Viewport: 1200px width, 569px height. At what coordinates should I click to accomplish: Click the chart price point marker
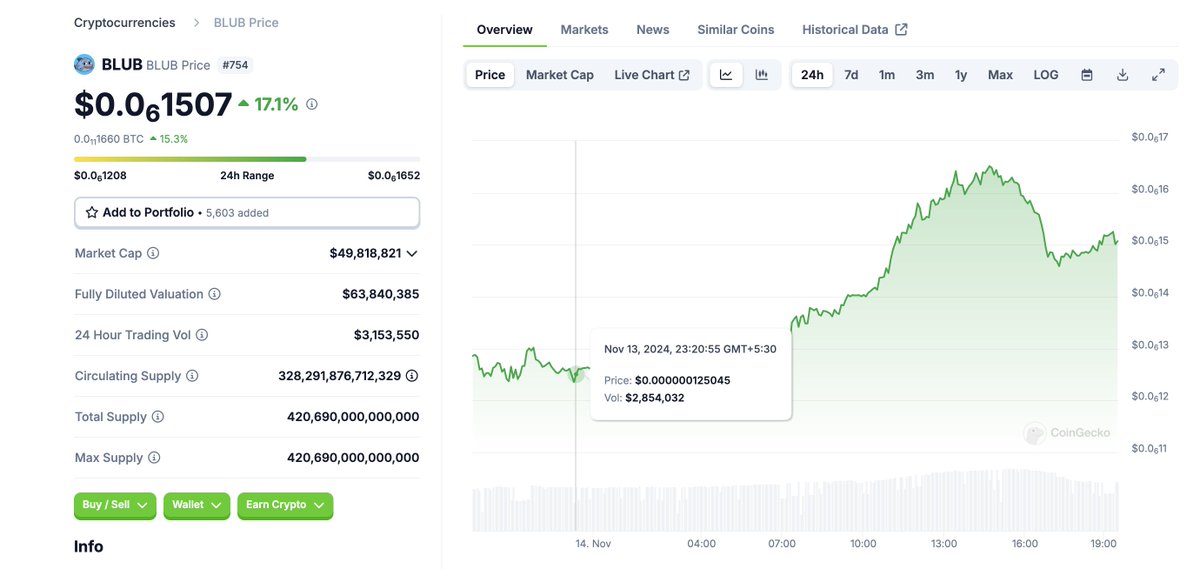pyautogui.click(x=576, y=374)
